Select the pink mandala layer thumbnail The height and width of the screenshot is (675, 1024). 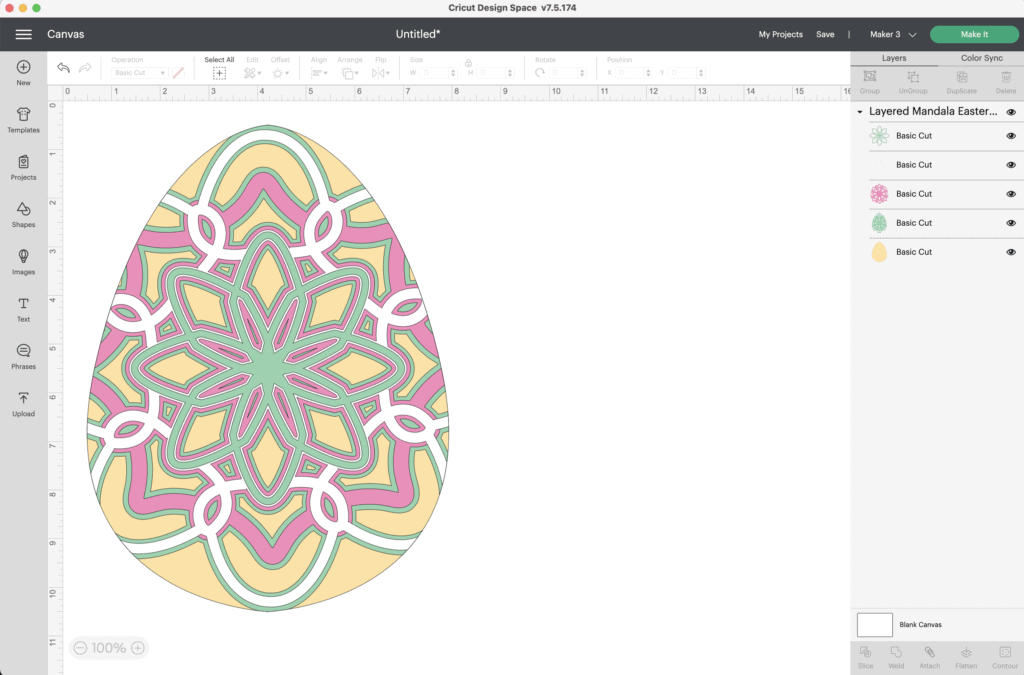tap(879, 194)
